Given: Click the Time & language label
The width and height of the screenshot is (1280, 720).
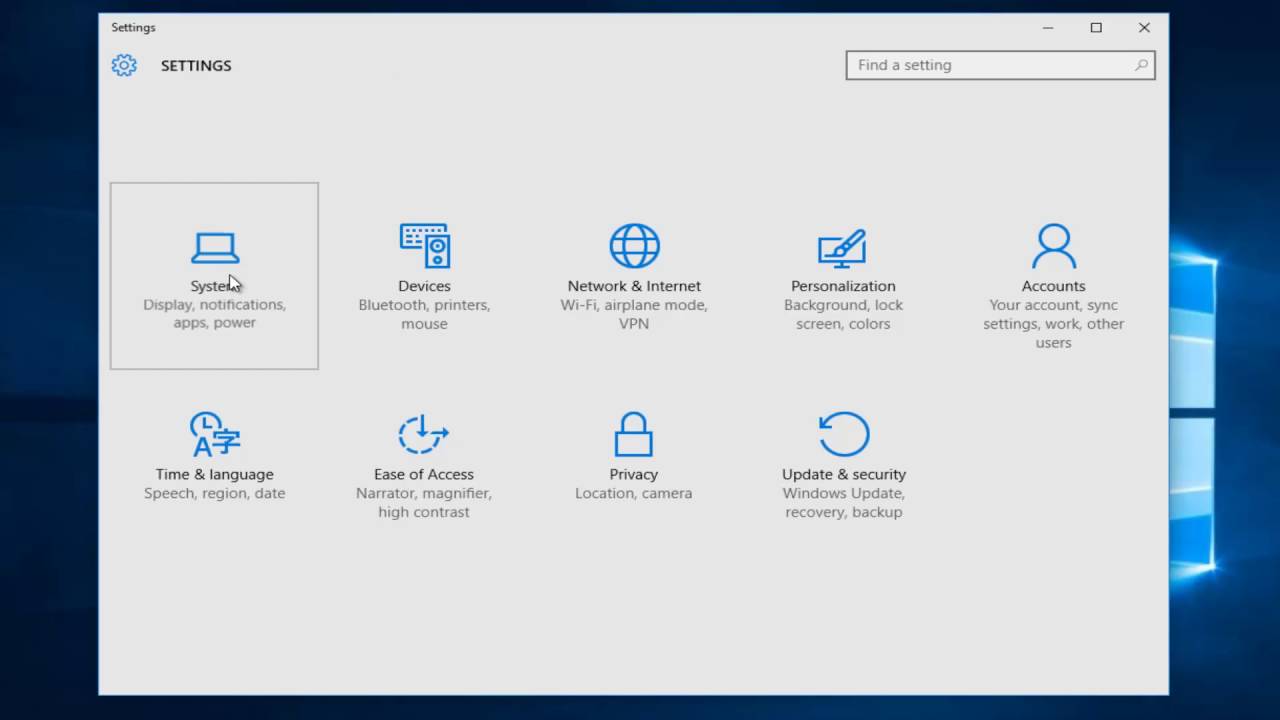Looking at the screenshot, I should [214, 474].
